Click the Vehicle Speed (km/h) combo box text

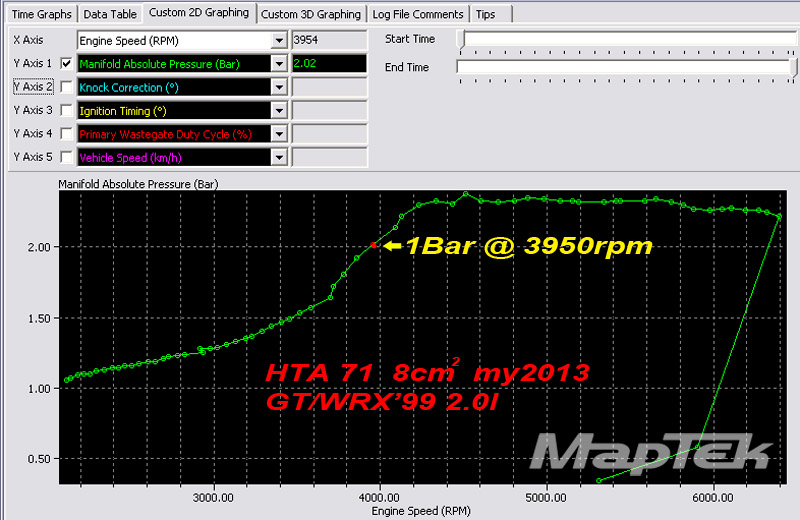pyautogui.click(x=131, y=158)
